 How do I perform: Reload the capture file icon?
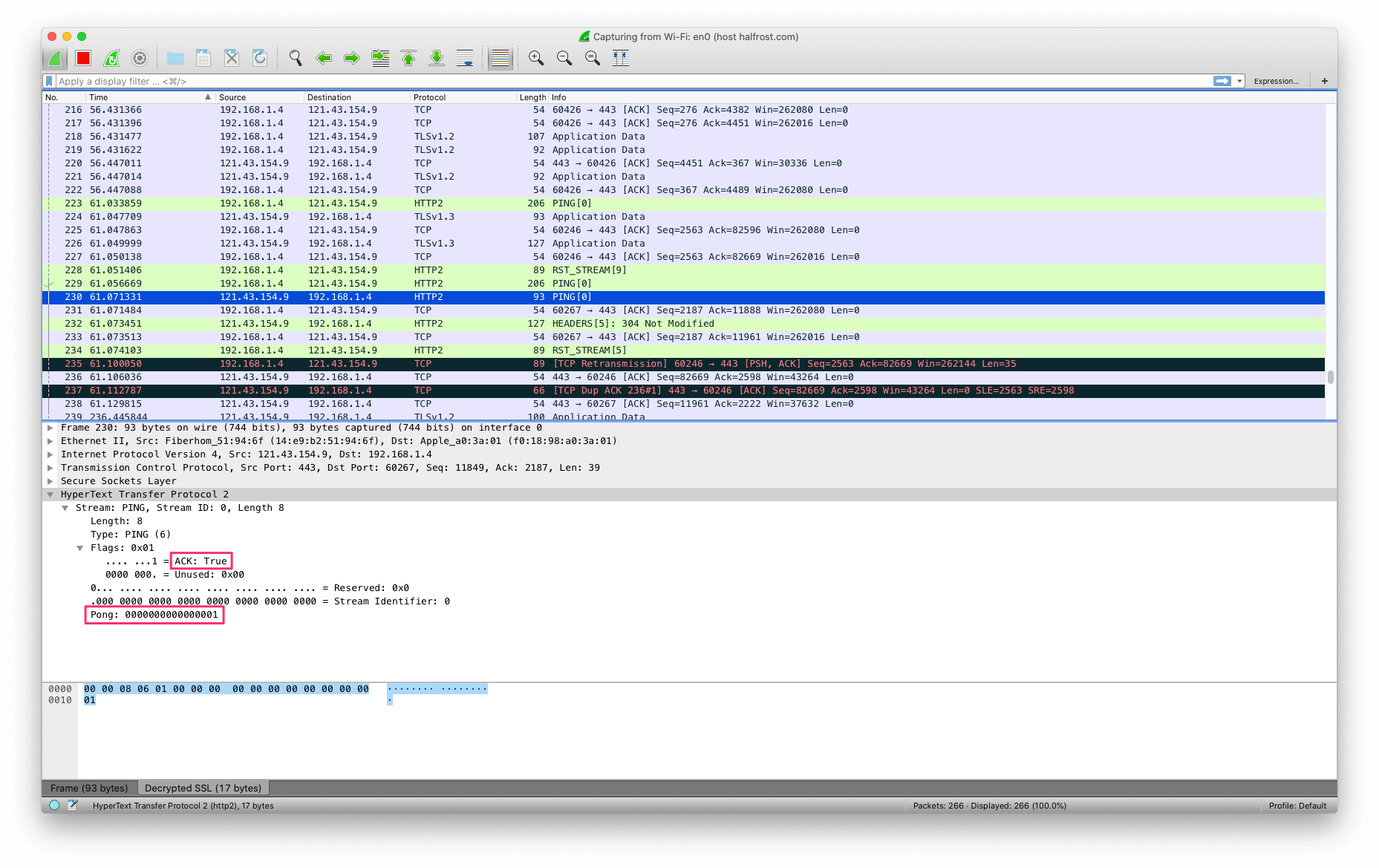(x=260, y=58)
